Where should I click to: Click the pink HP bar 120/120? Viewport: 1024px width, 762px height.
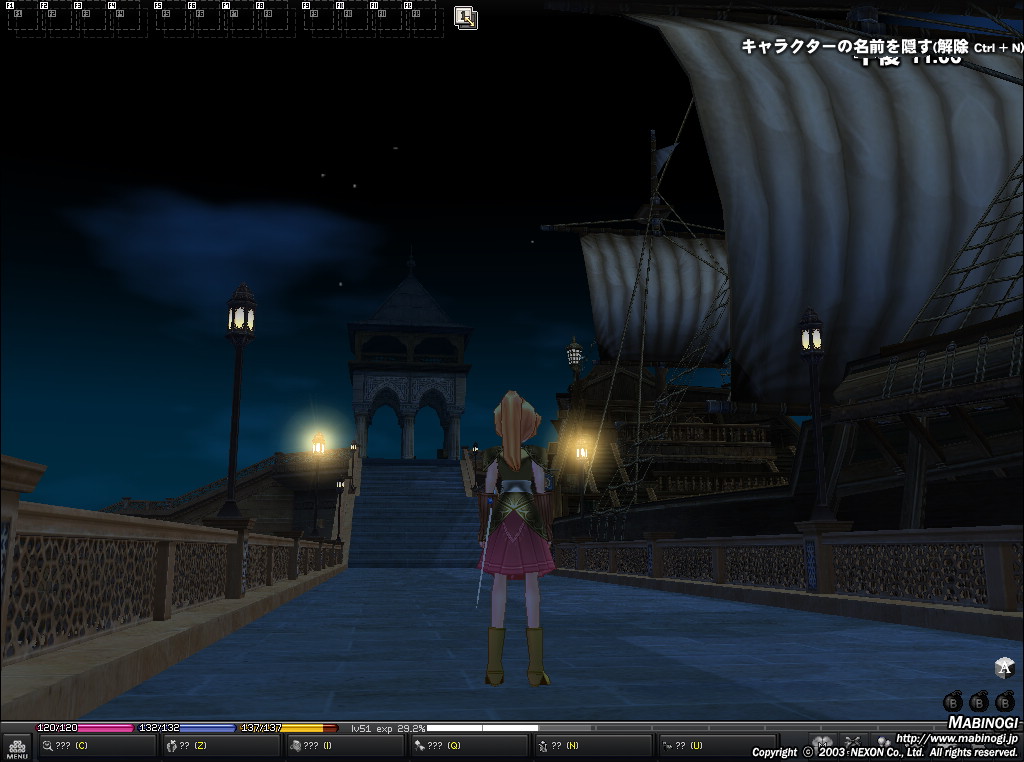click(85, 727)
